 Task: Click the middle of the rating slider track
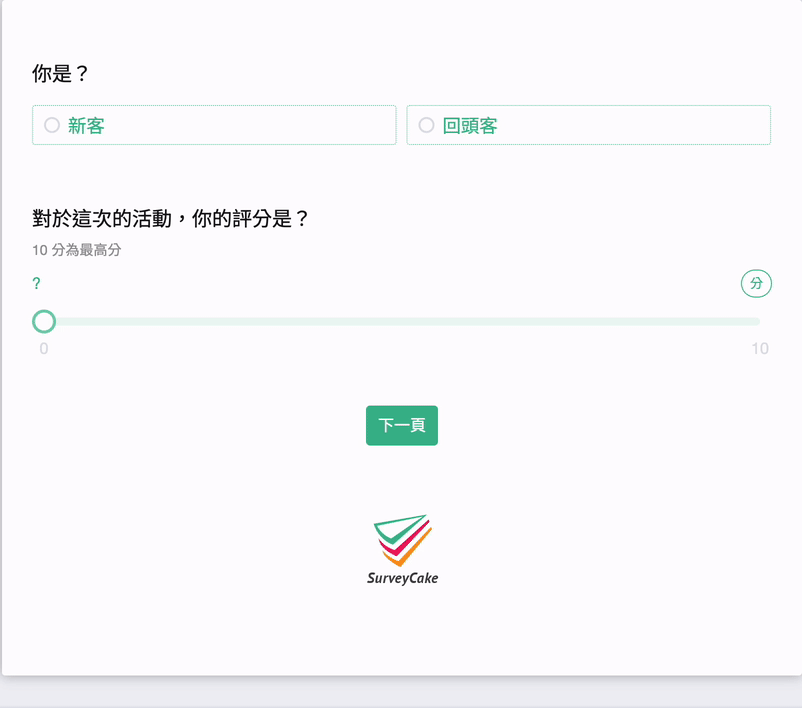coord(402,321)
